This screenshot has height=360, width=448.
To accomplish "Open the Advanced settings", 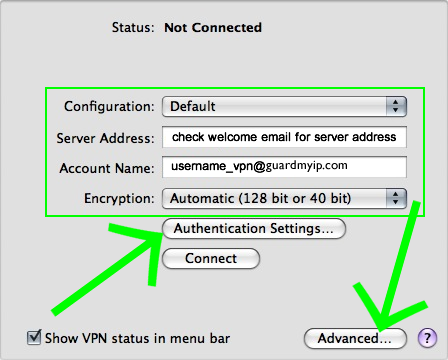I will click(355, 338).
